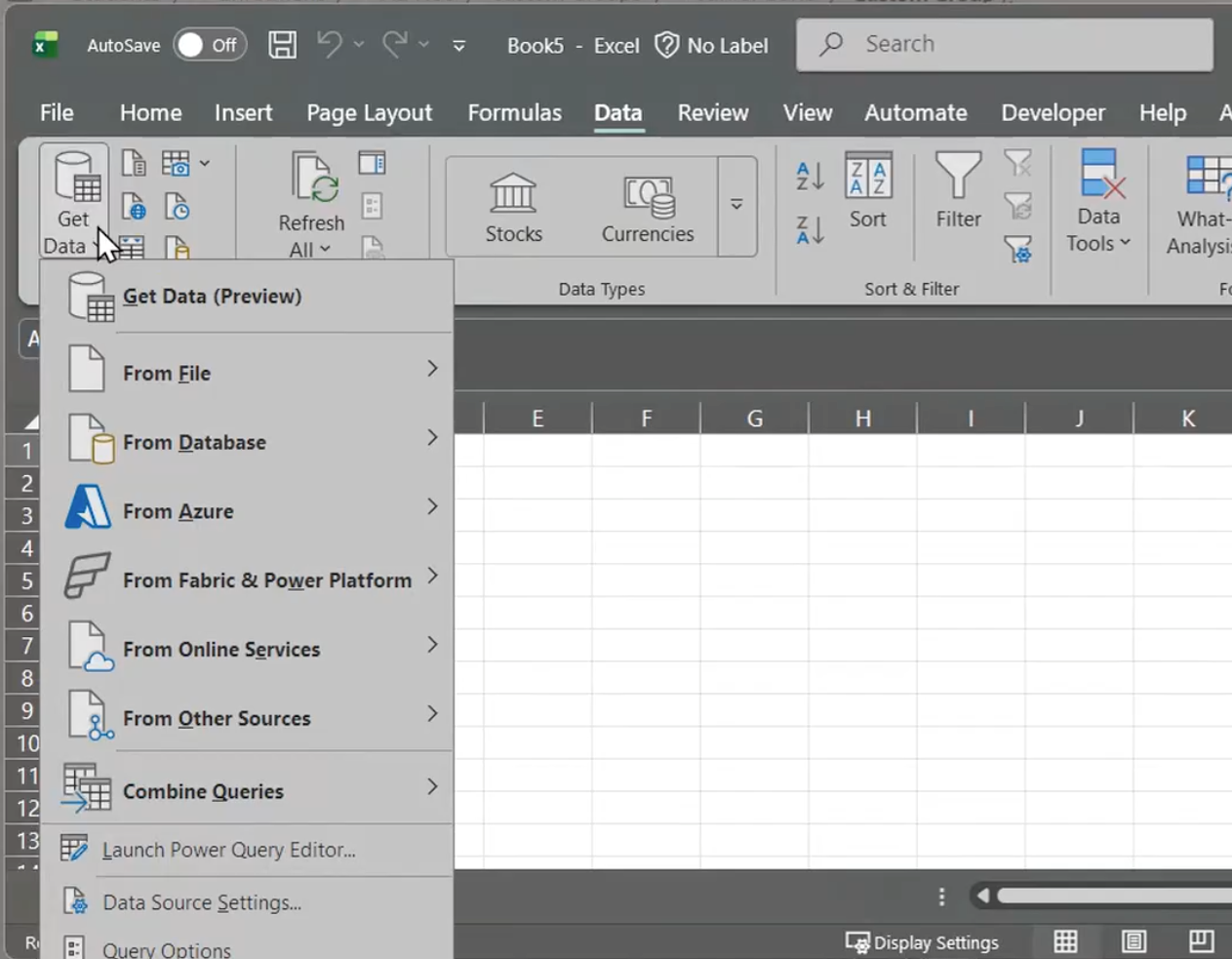Screen dimensions: 1232x959
Task: Open the Stocks data type
Action: click(x=513, y=208)
